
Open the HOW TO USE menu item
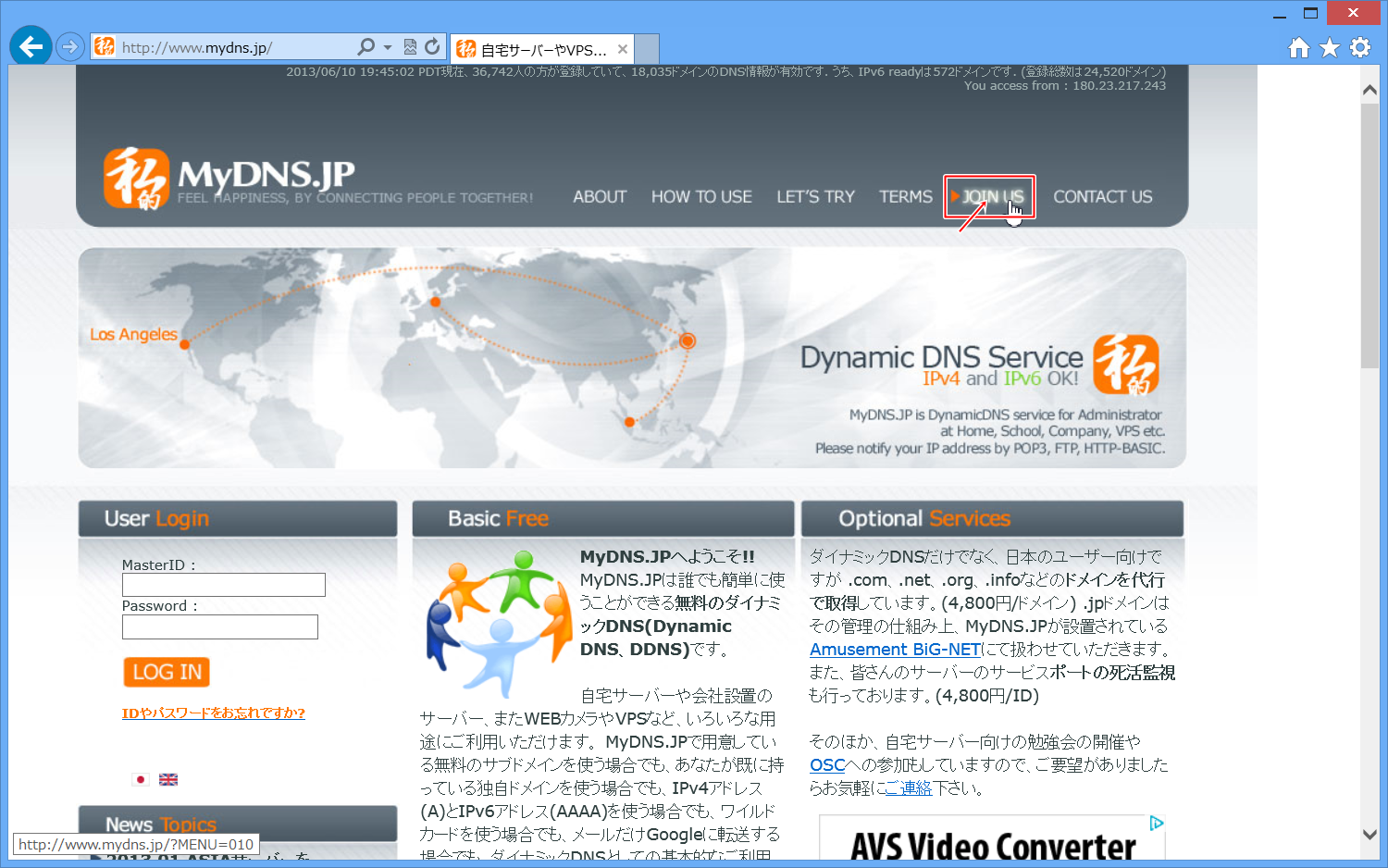click(x=701, y=196)
